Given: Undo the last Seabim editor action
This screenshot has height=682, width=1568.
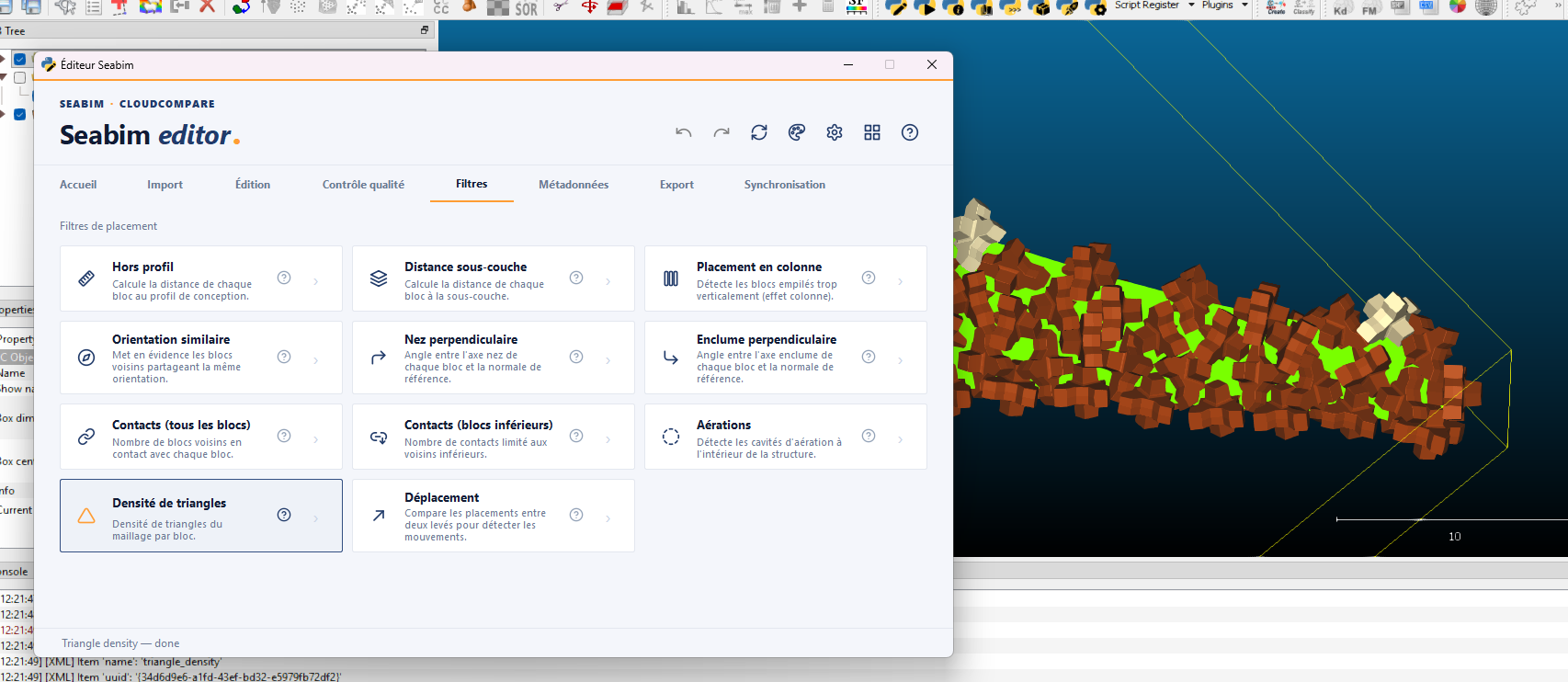Looking at the screenshot, I should pyautogui.click(x=683, y=132).
